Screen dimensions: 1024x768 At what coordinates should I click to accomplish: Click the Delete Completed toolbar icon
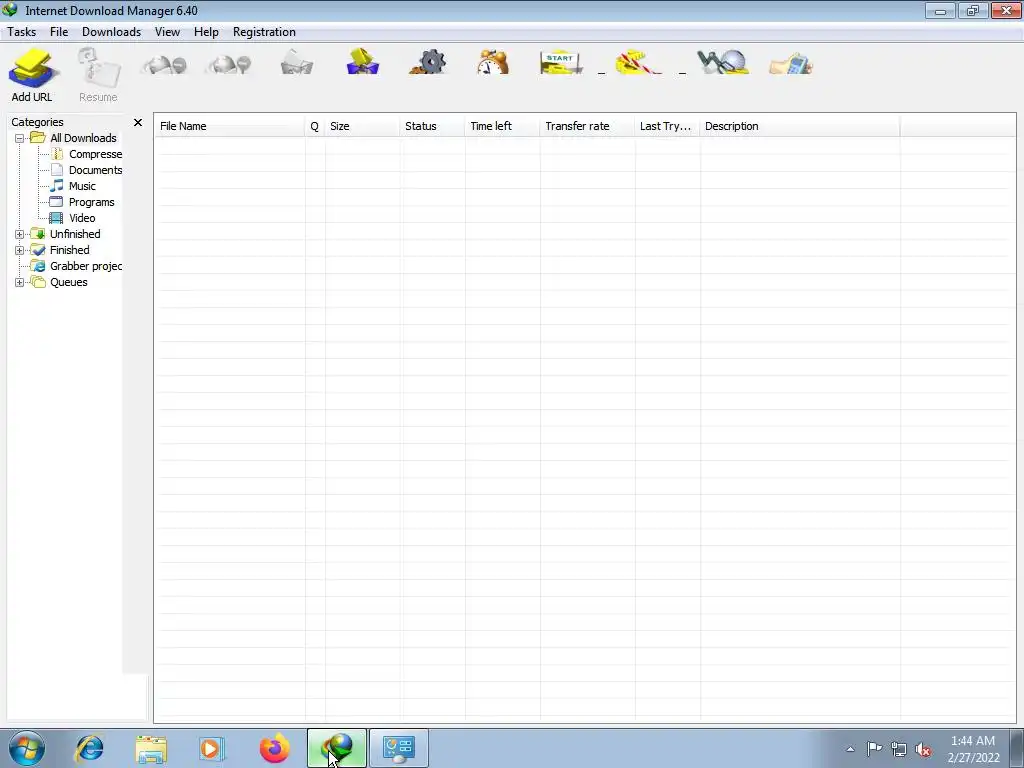pos(362,62)
